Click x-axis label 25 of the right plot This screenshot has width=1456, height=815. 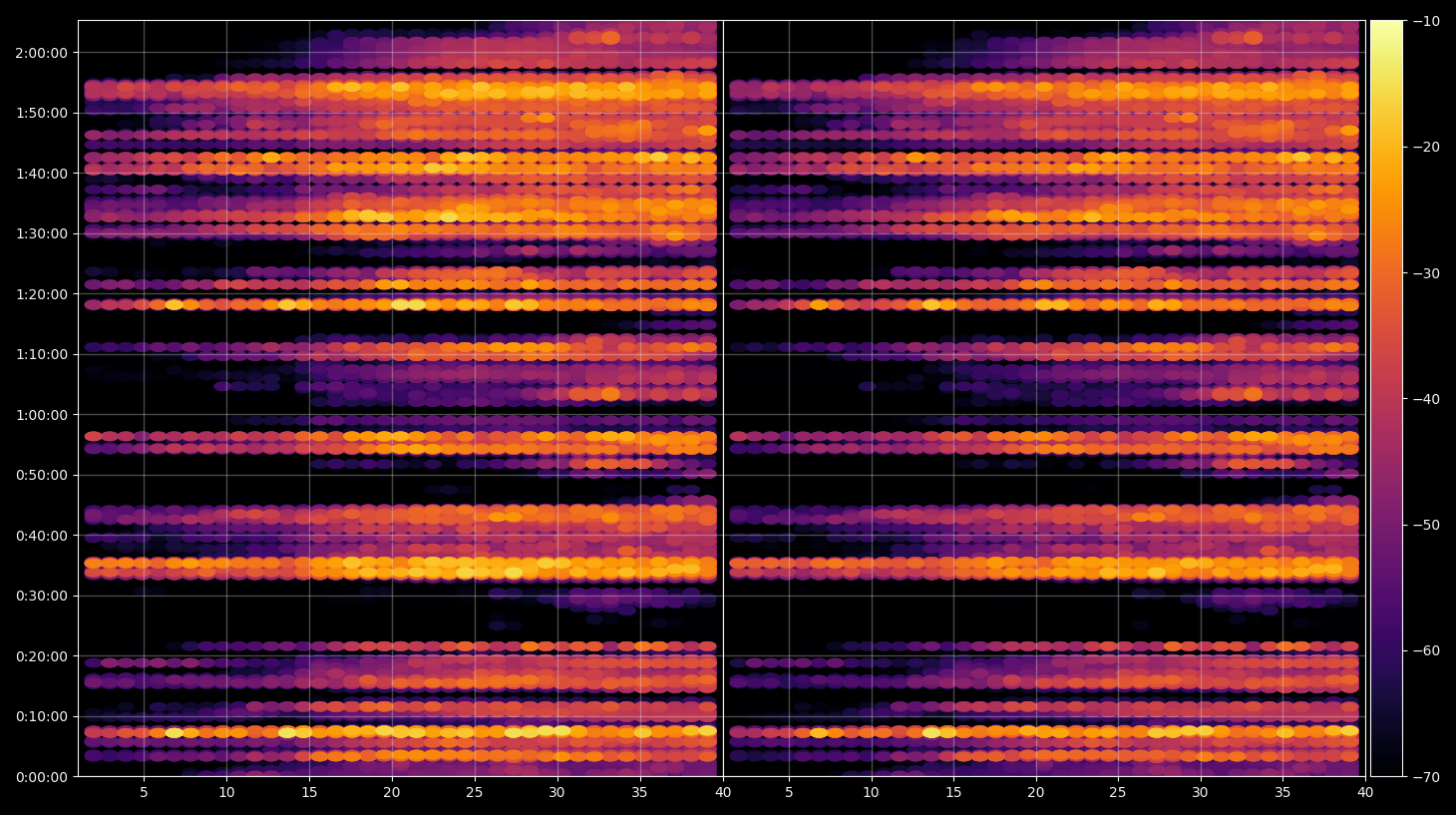(x=1118, y=793)
